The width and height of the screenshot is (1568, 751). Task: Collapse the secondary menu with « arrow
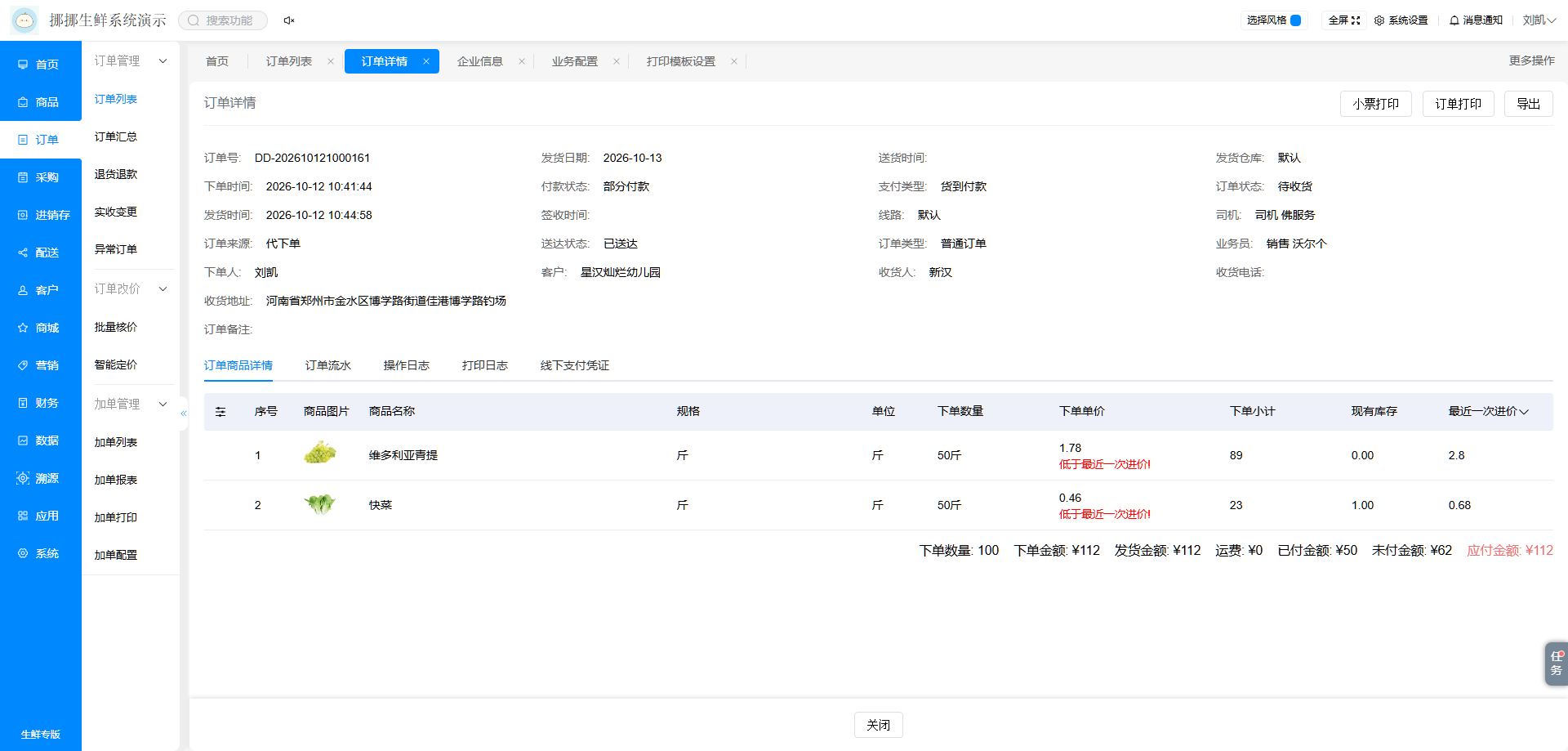coord(184,413)
